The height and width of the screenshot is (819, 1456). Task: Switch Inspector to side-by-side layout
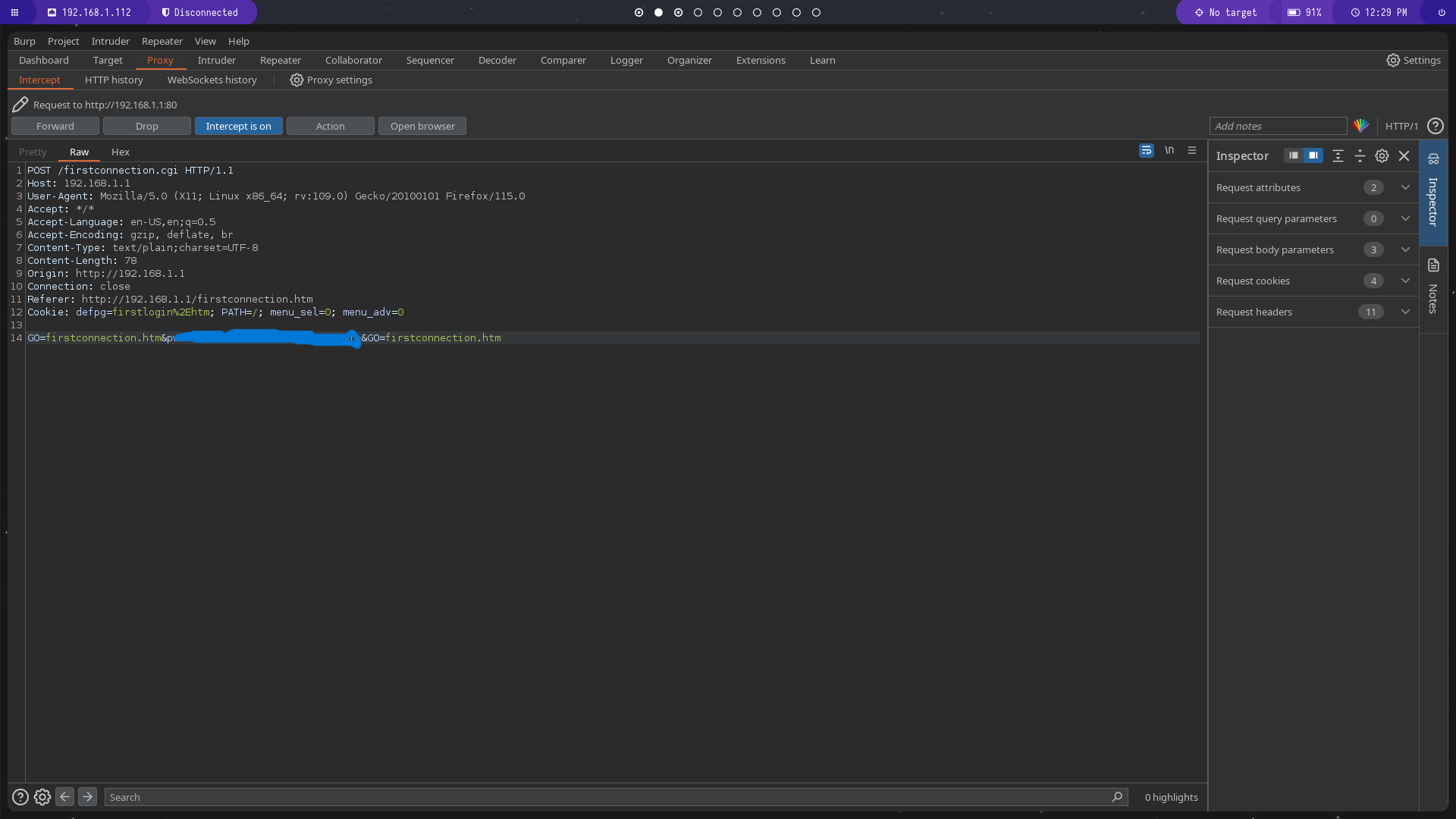pos(1313,155)
